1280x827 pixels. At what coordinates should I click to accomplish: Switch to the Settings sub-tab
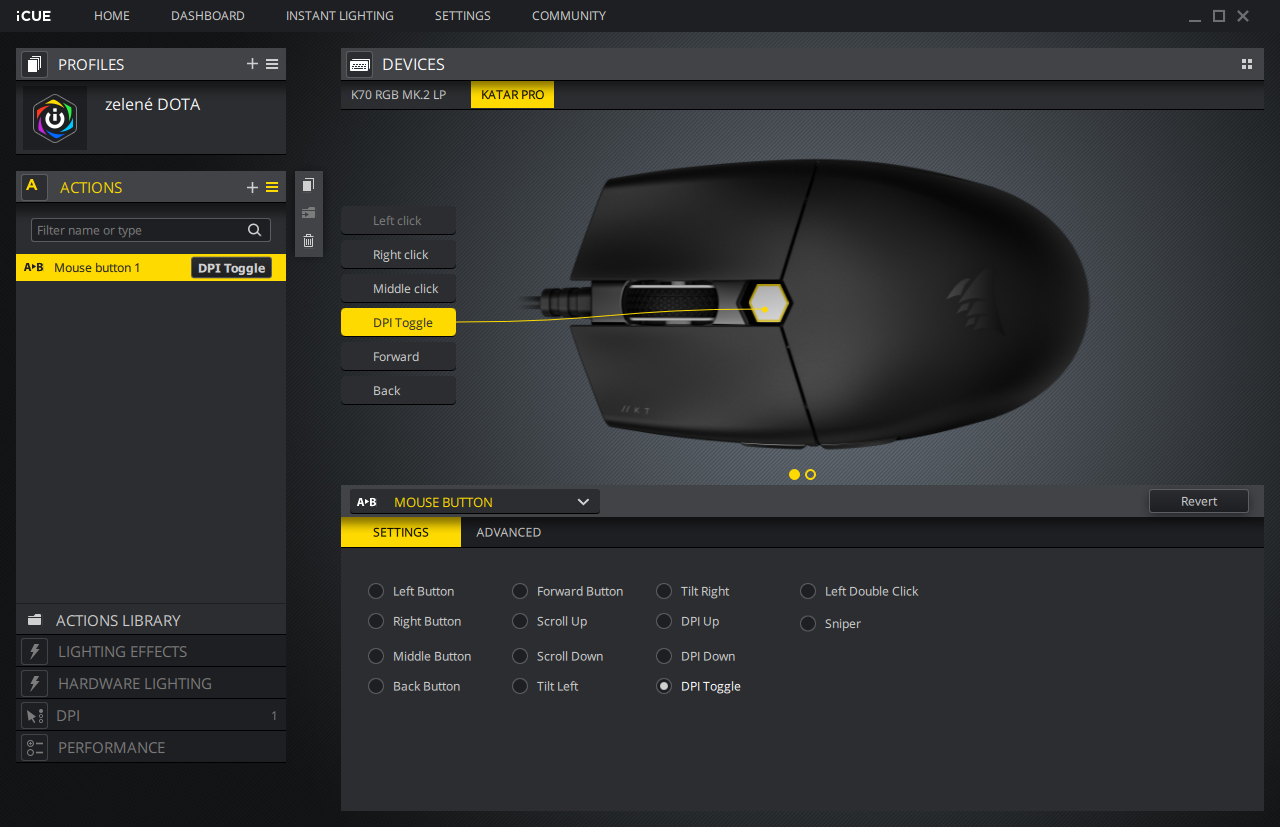pyautogui.click(x=401, y=532)
